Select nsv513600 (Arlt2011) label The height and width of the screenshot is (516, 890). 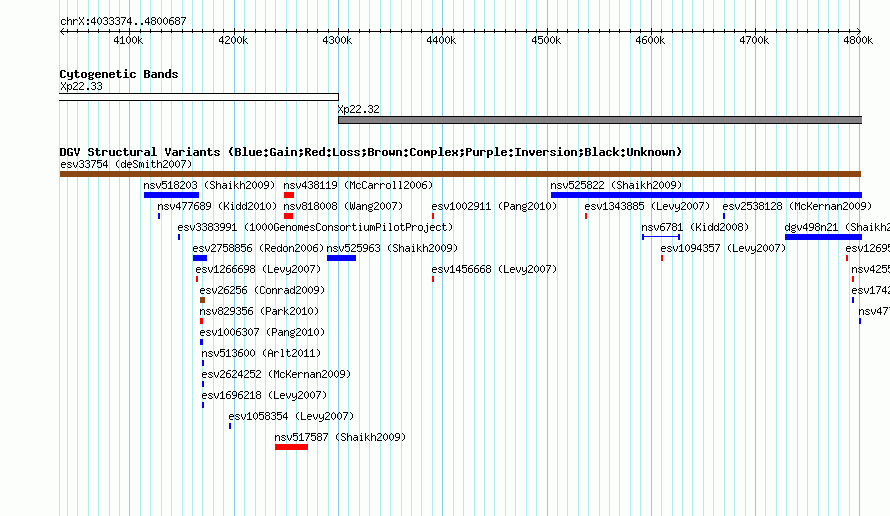click(261, 354)
